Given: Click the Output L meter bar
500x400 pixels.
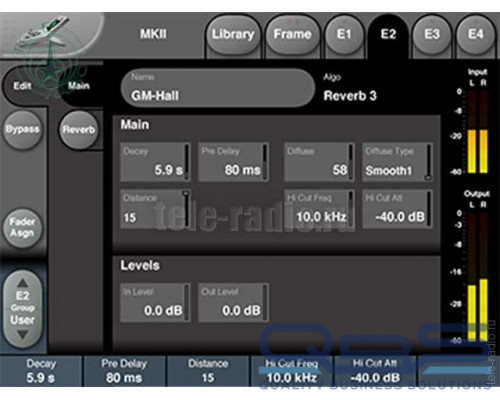Looking at the screenshot, I should 472,277.
